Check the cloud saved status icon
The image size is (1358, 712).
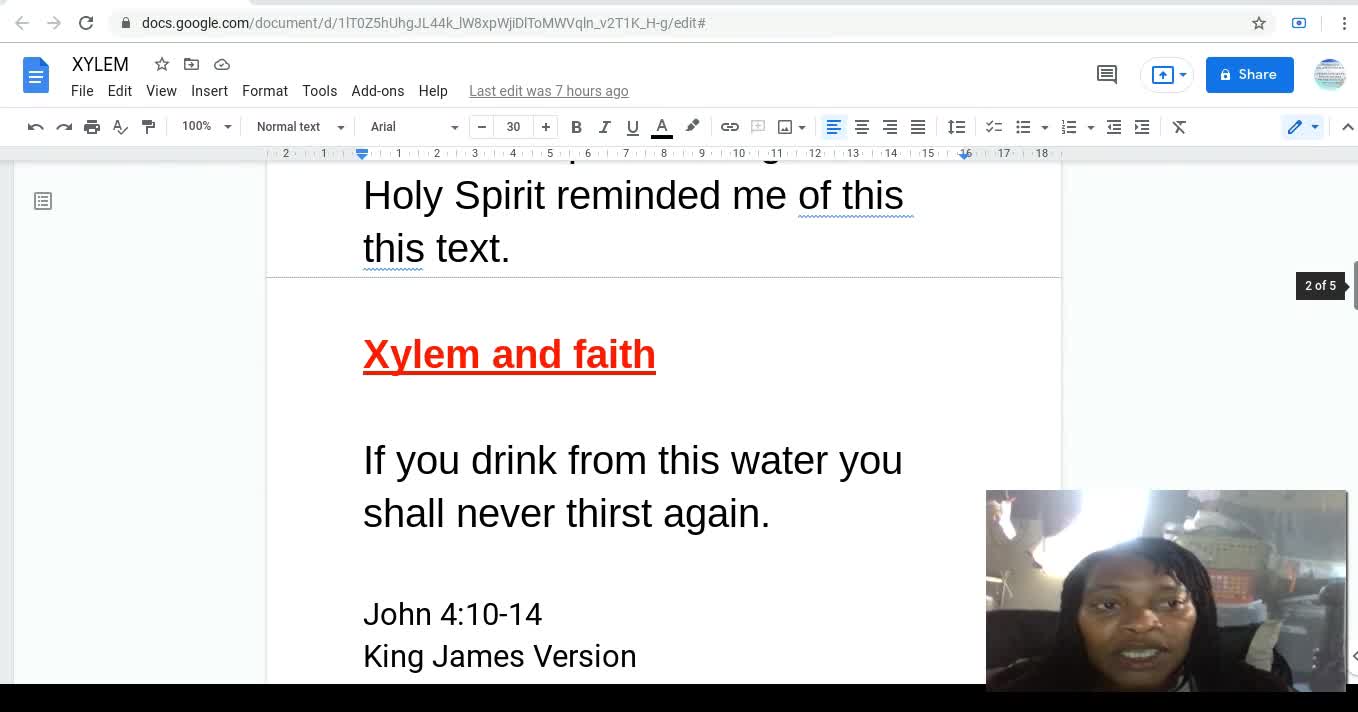coord(222,64)
